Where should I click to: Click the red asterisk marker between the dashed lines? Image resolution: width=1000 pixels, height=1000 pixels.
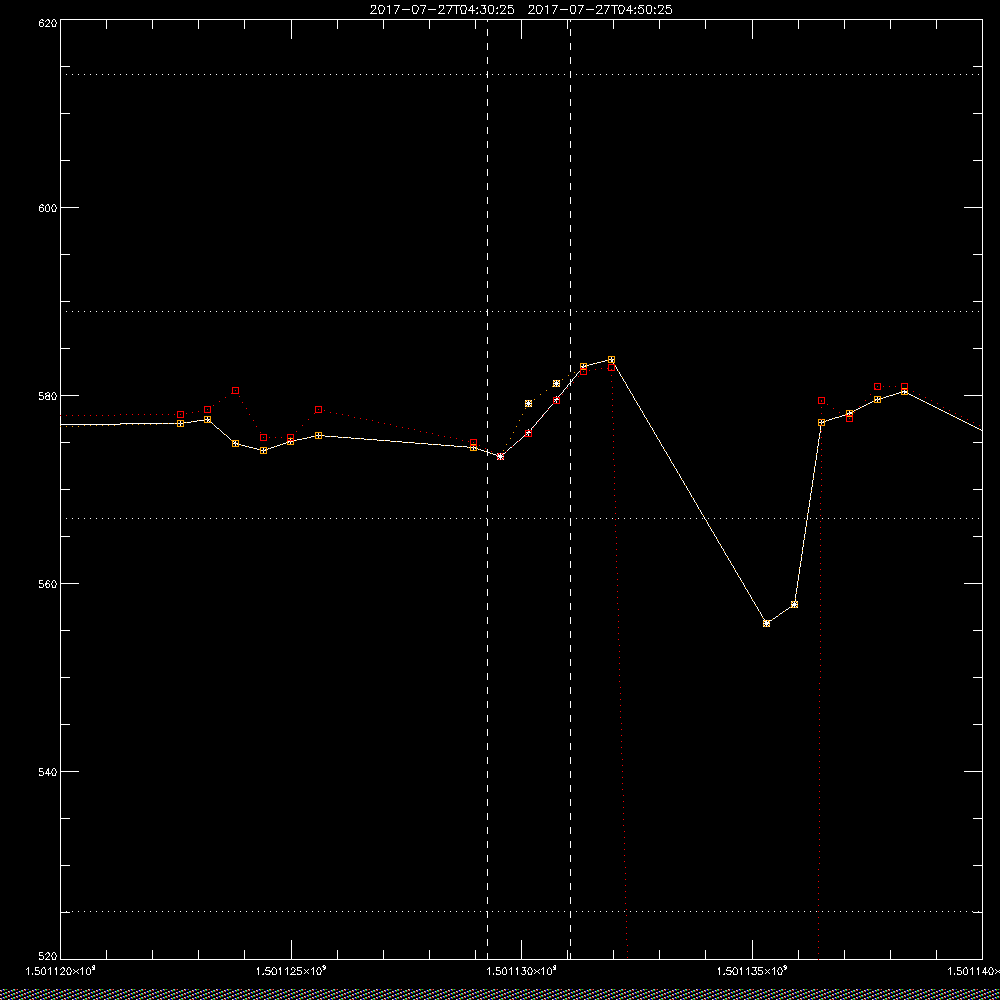(501, 457)
